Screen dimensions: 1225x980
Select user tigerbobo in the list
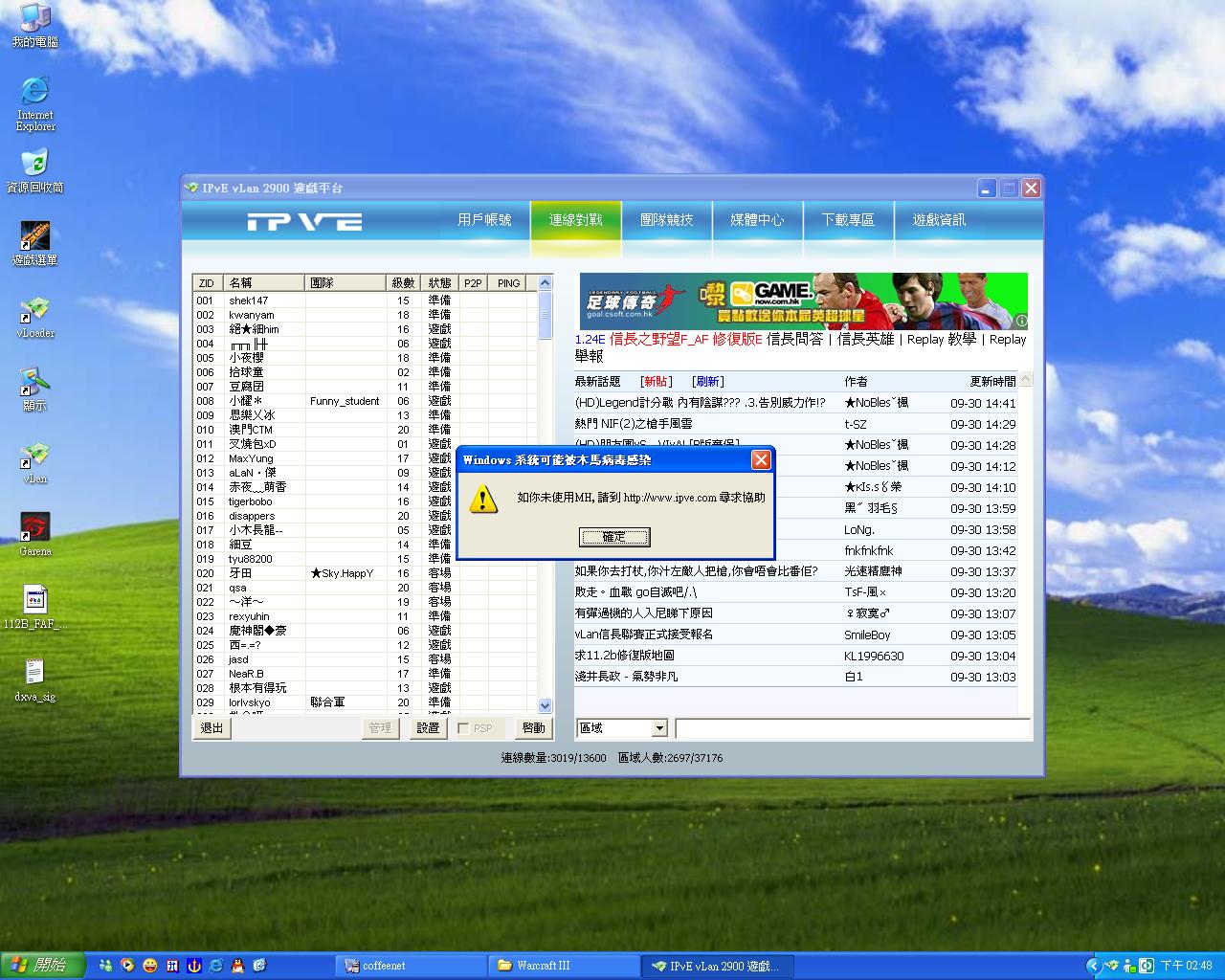[365, 501]
